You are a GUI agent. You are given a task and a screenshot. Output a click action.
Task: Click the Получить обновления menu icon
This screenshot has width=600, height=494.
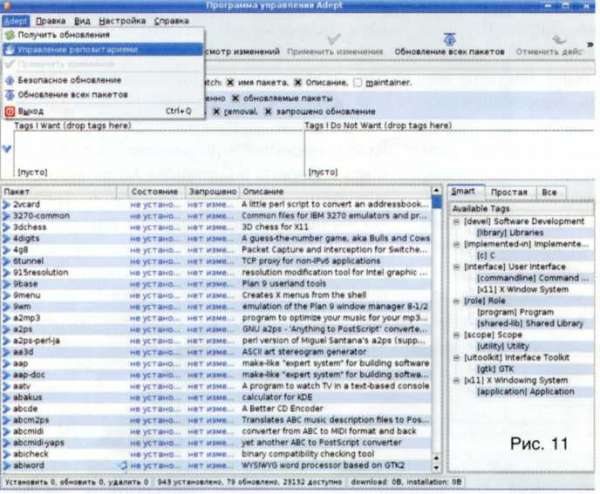tap(10, 35)
